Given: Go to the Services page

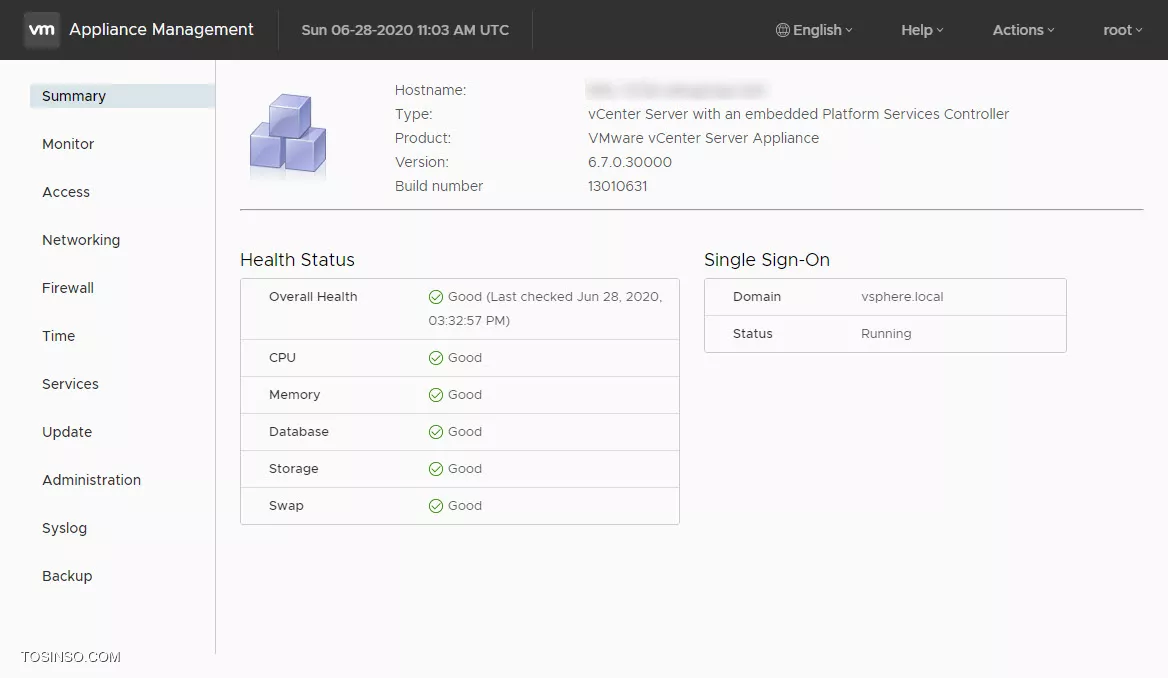Looking at the screenshot, I should coord(70,384).
